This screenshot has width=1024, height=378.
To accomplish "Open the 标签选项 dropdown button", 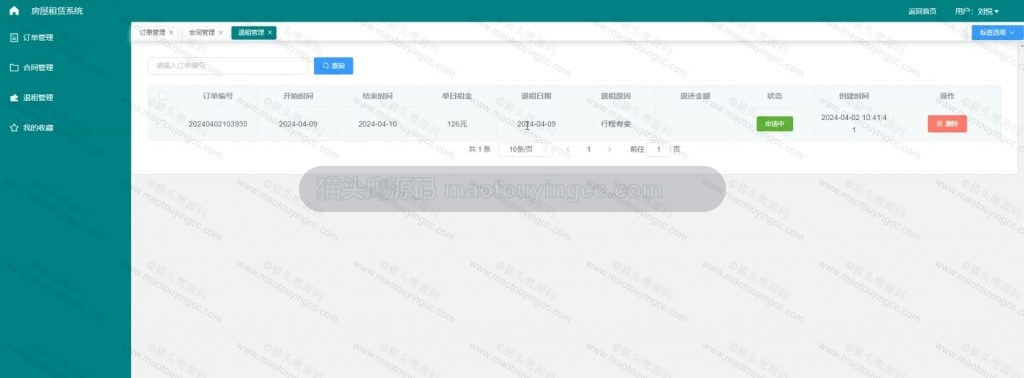I will [x=997, y=32].
